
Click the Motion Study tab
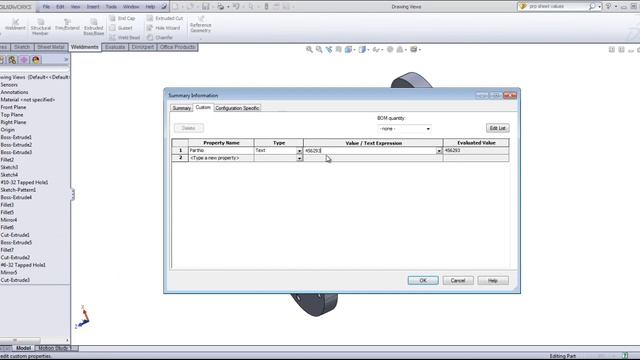coord(53,348)
